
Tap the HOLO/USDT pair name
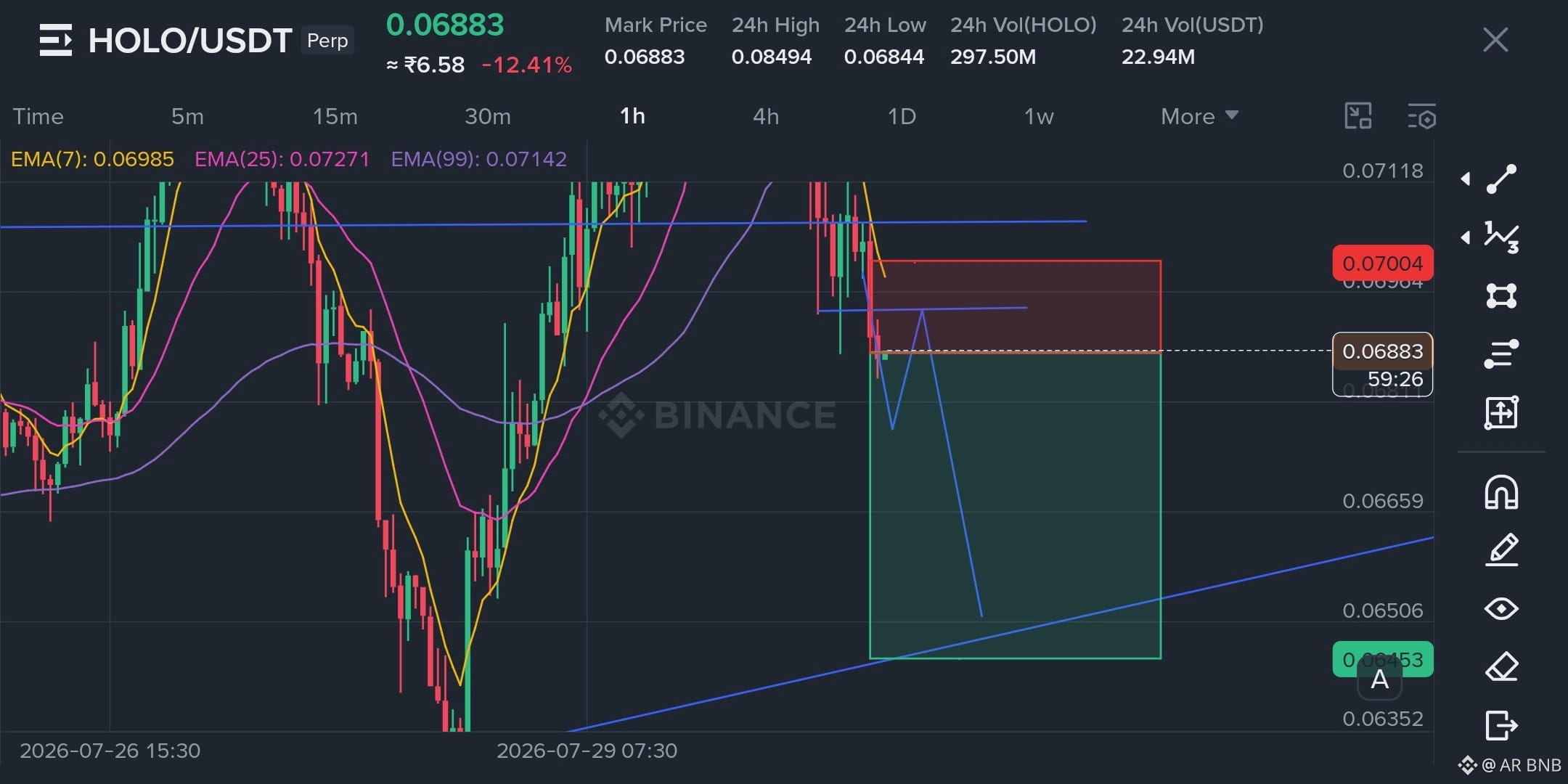(x=190, y=41)
